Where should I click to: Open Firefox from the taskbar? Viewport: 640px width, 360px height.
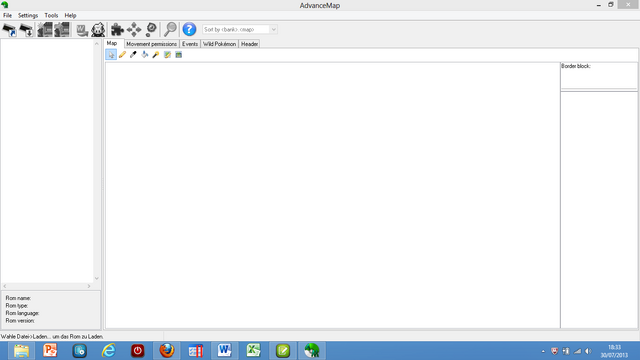pyautogui.click(x=167, y=351)
